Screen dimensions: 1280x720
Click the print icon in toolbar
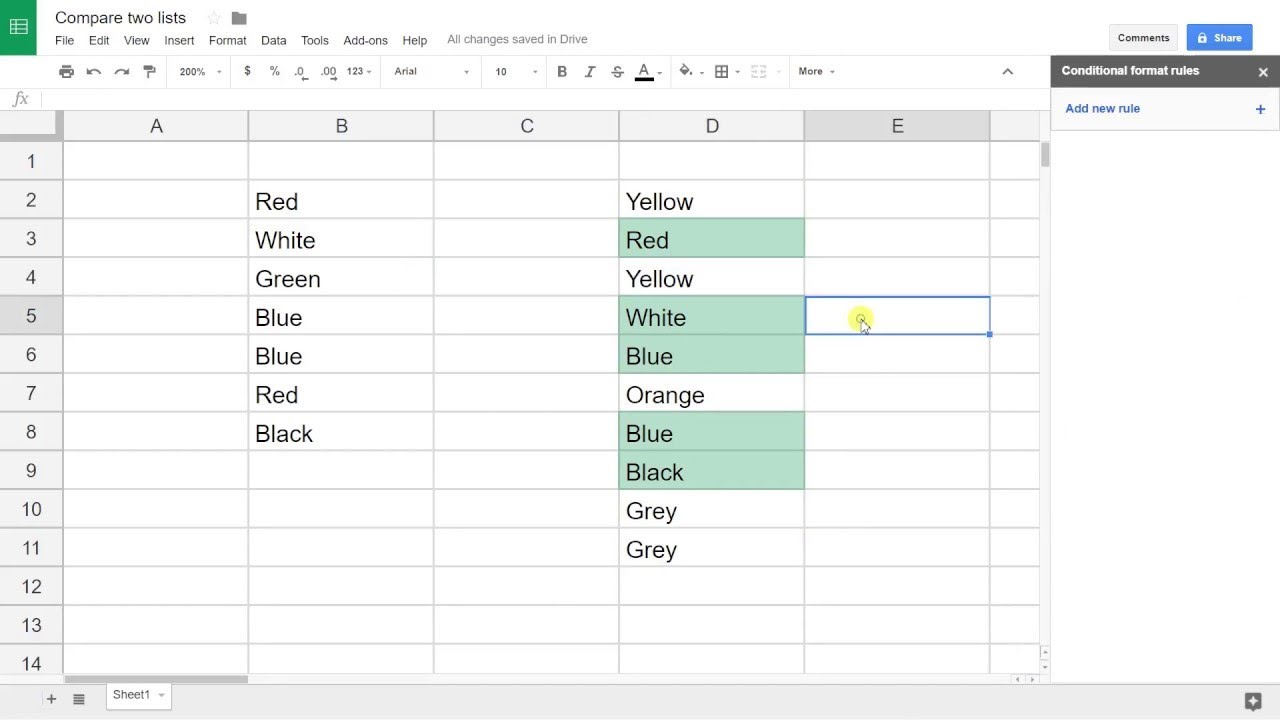(66, 71)
